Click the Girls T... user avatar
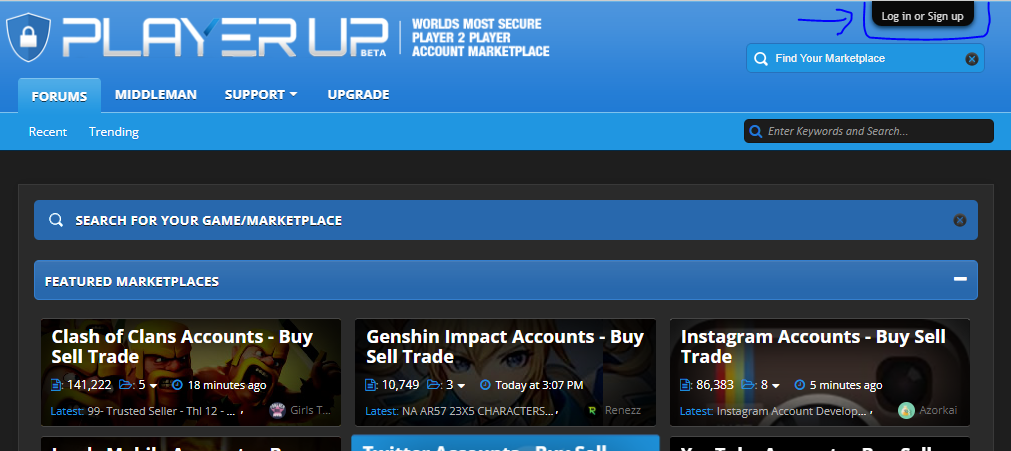This screenshot has height=451, width=1011. 277,410
